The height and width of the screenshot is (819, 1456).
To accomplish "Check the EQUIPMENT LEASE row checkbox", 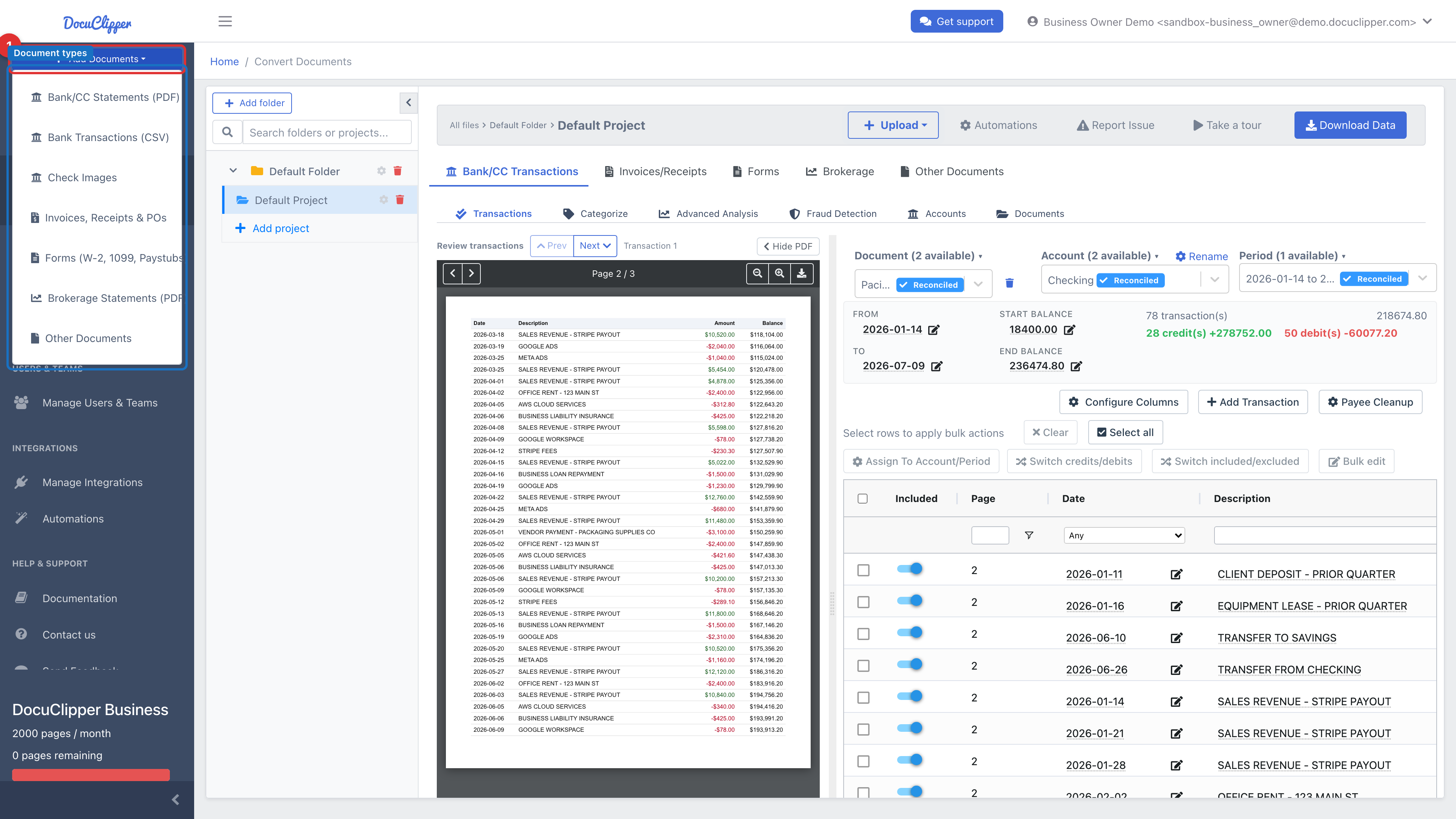I will coord(863,602).
